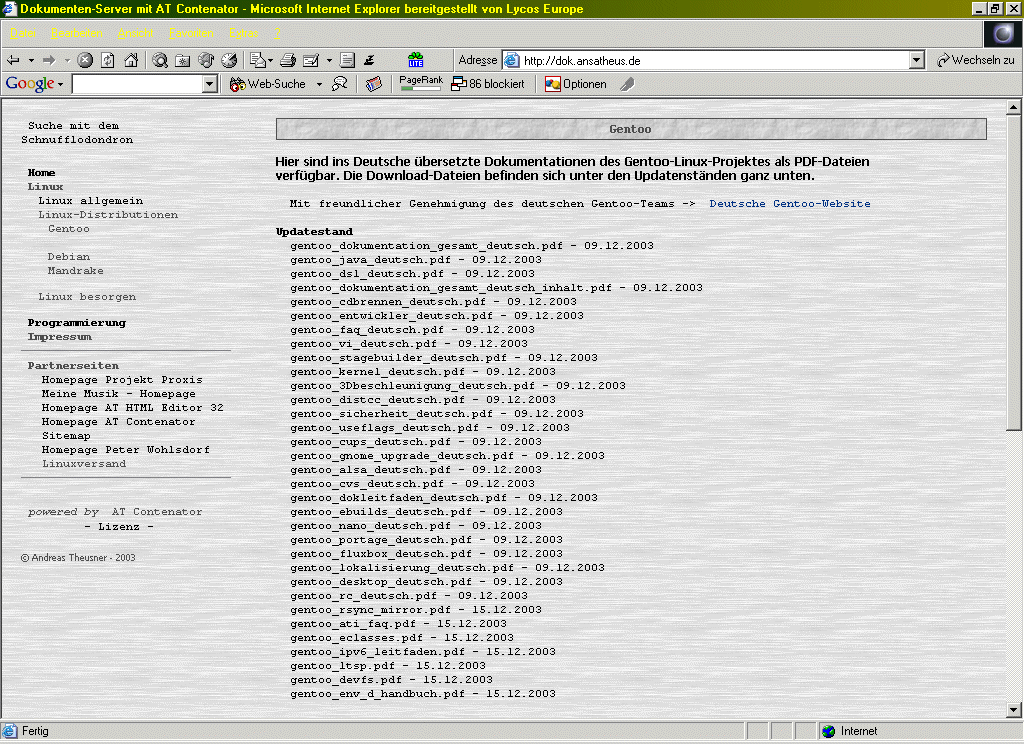Go back with the Back arrow
1024x744 pixels.
point(13,61)
